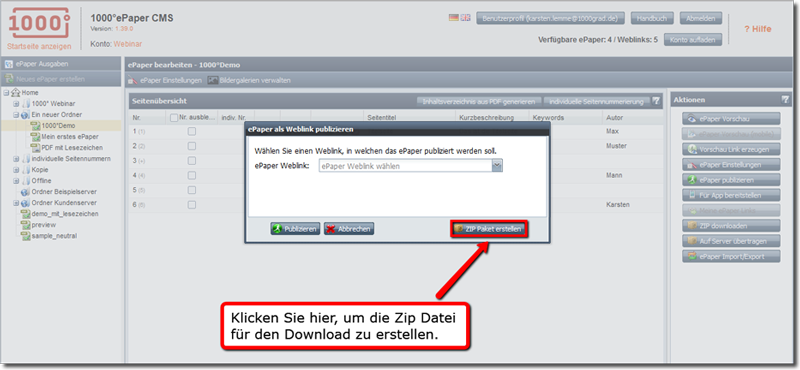The image size is (800, 370).
Task: Click the ZIP Paket erstellen button
Action: [489, 230]
